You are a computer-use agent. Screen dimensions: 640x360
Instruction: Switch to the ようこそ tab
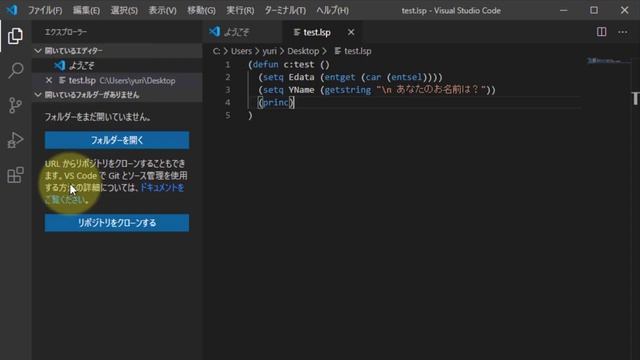coord(242,32)
